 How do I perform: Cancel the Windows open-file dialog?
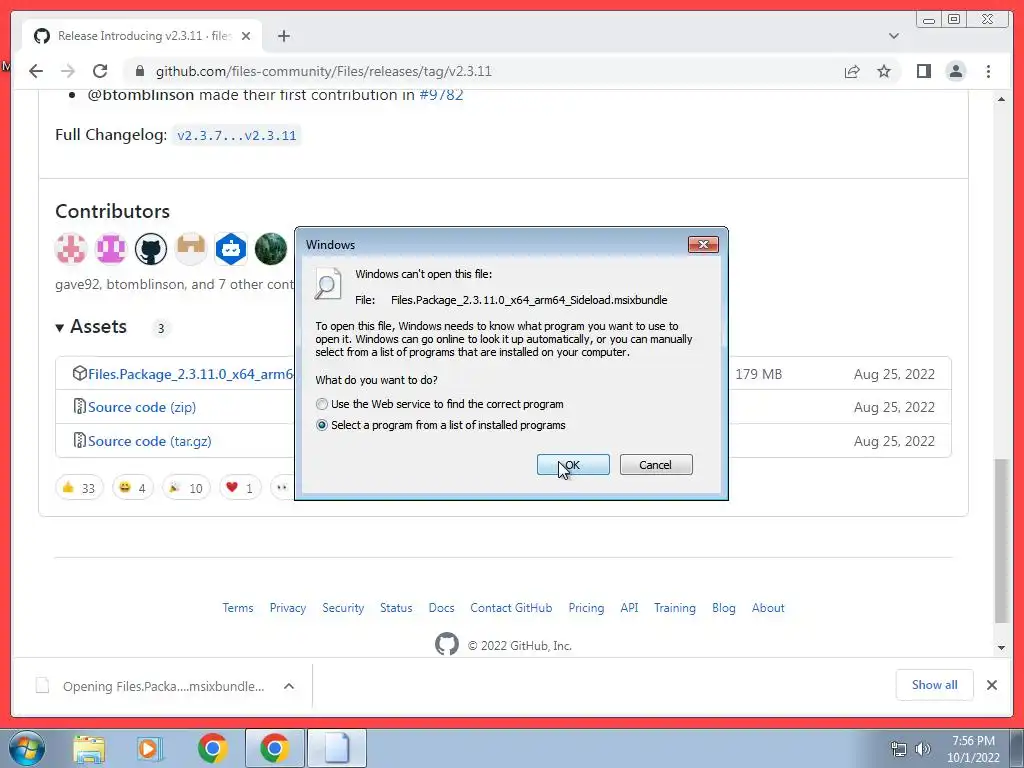656,465
